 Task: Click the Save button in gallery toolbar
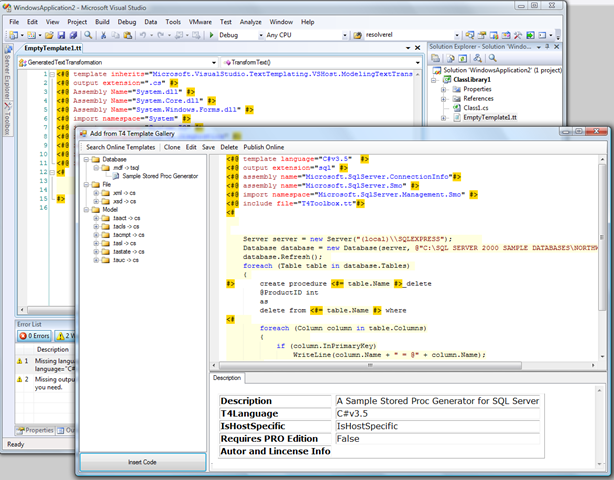[208, 147]
